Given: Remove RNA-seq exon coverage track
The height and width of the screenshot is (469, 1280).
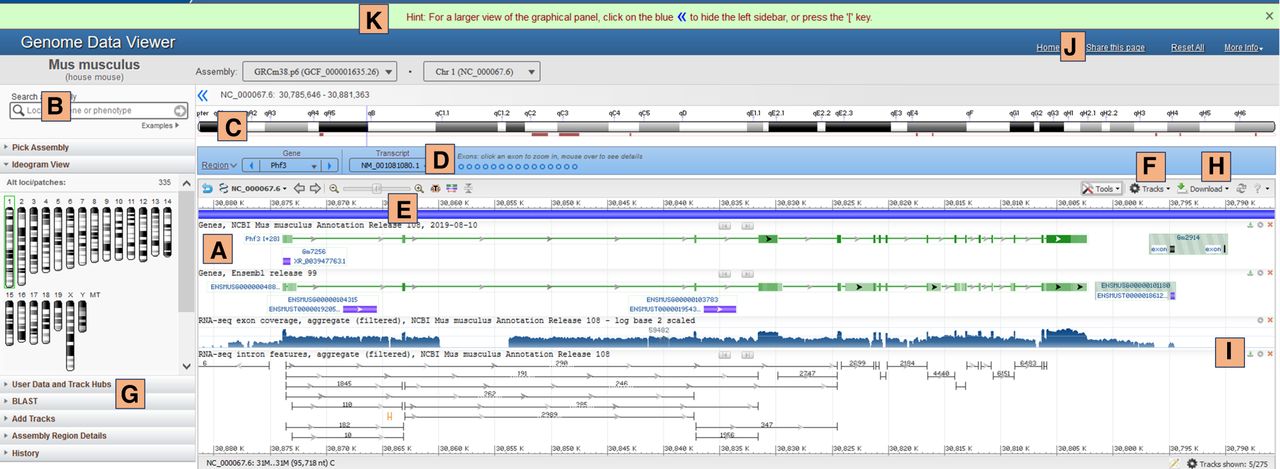Looking at the screenshot, I should (x=1270, y=320).
